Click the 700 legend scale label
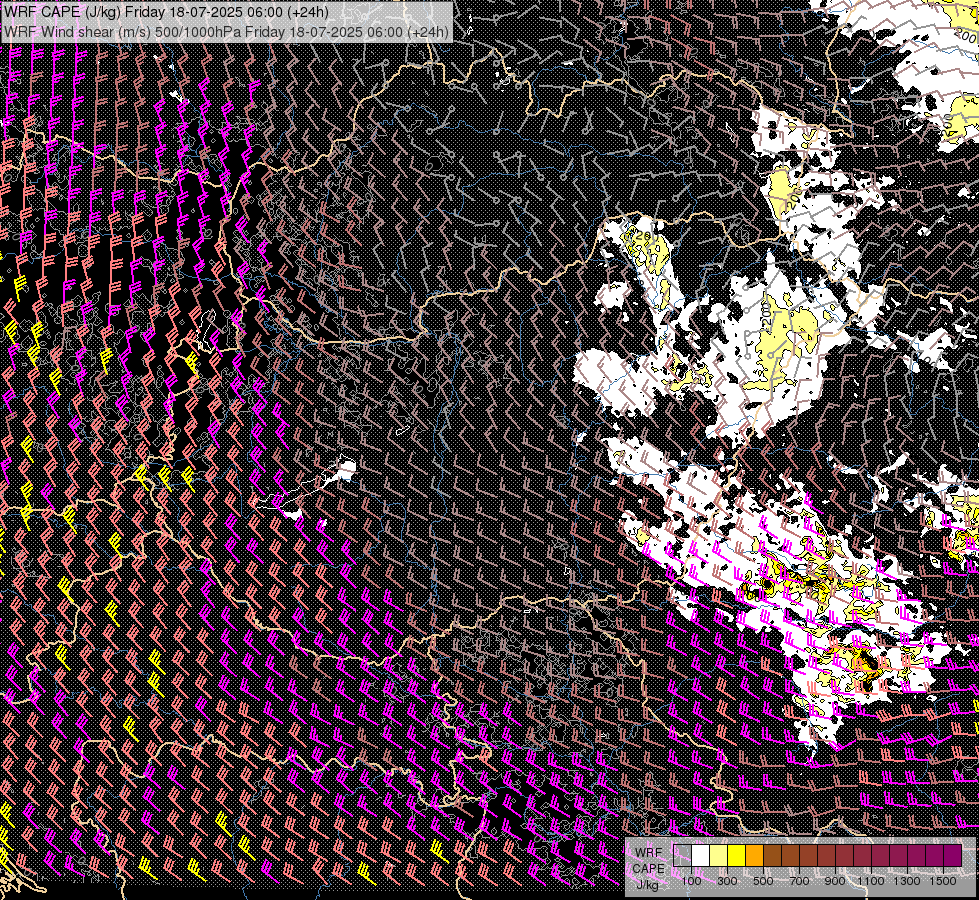The width and height of the screenshot is (979, 900). click(799, 881)
